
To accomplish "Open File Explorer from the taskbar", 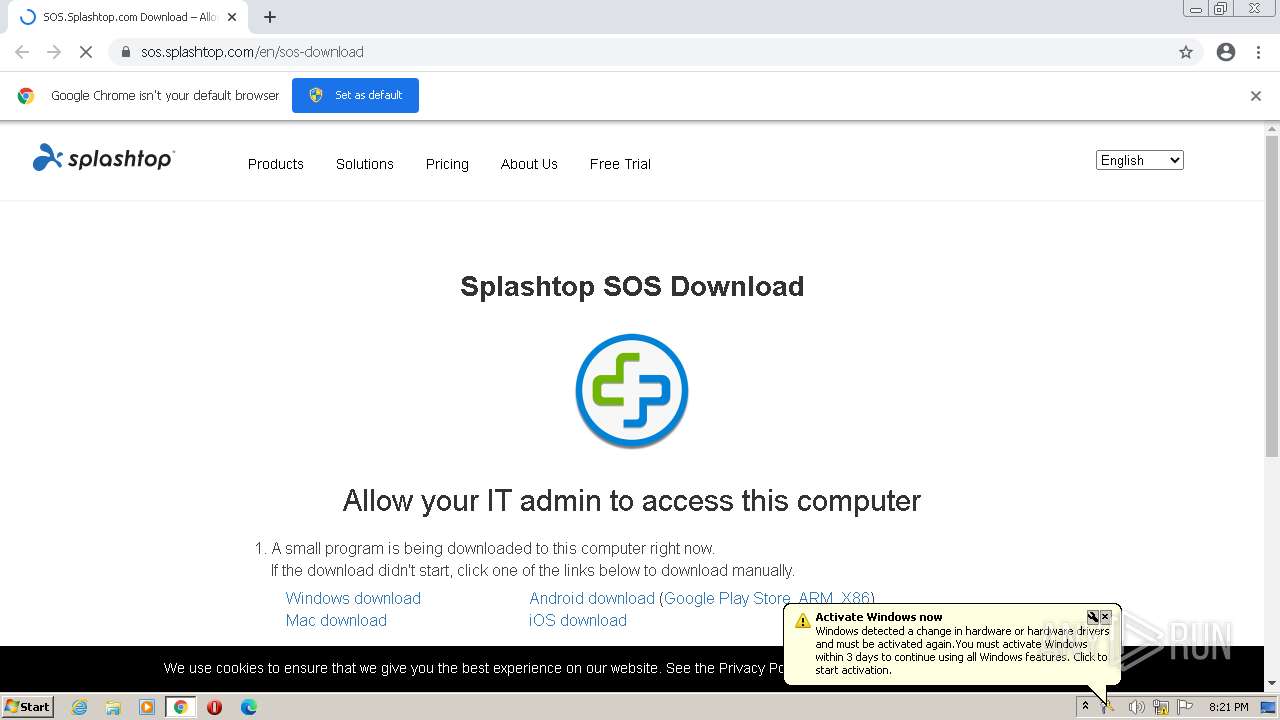I will (x=113, y=707).
